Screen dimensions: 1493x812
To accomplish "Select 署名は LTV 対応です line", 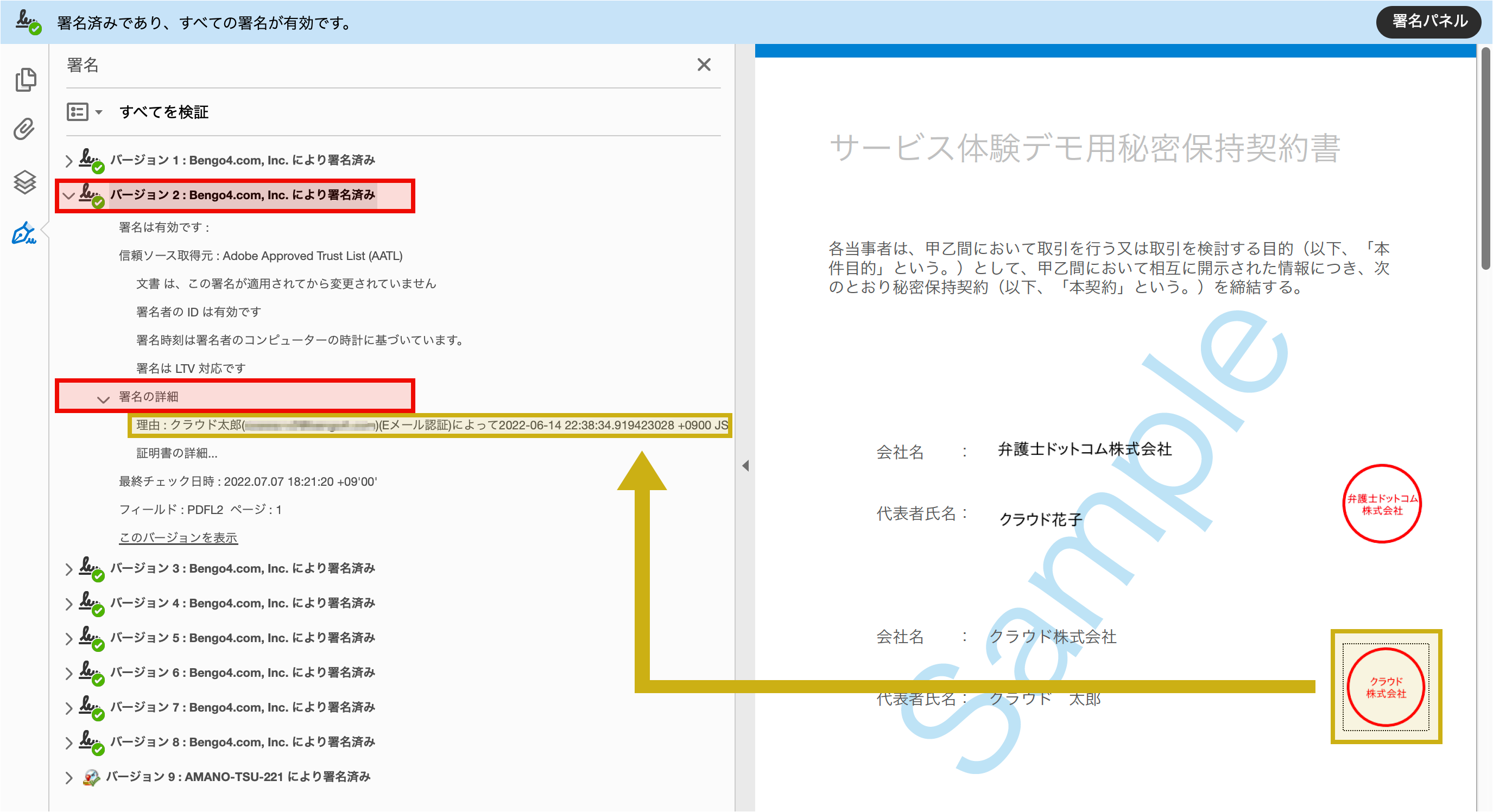I will coord(191,369).
